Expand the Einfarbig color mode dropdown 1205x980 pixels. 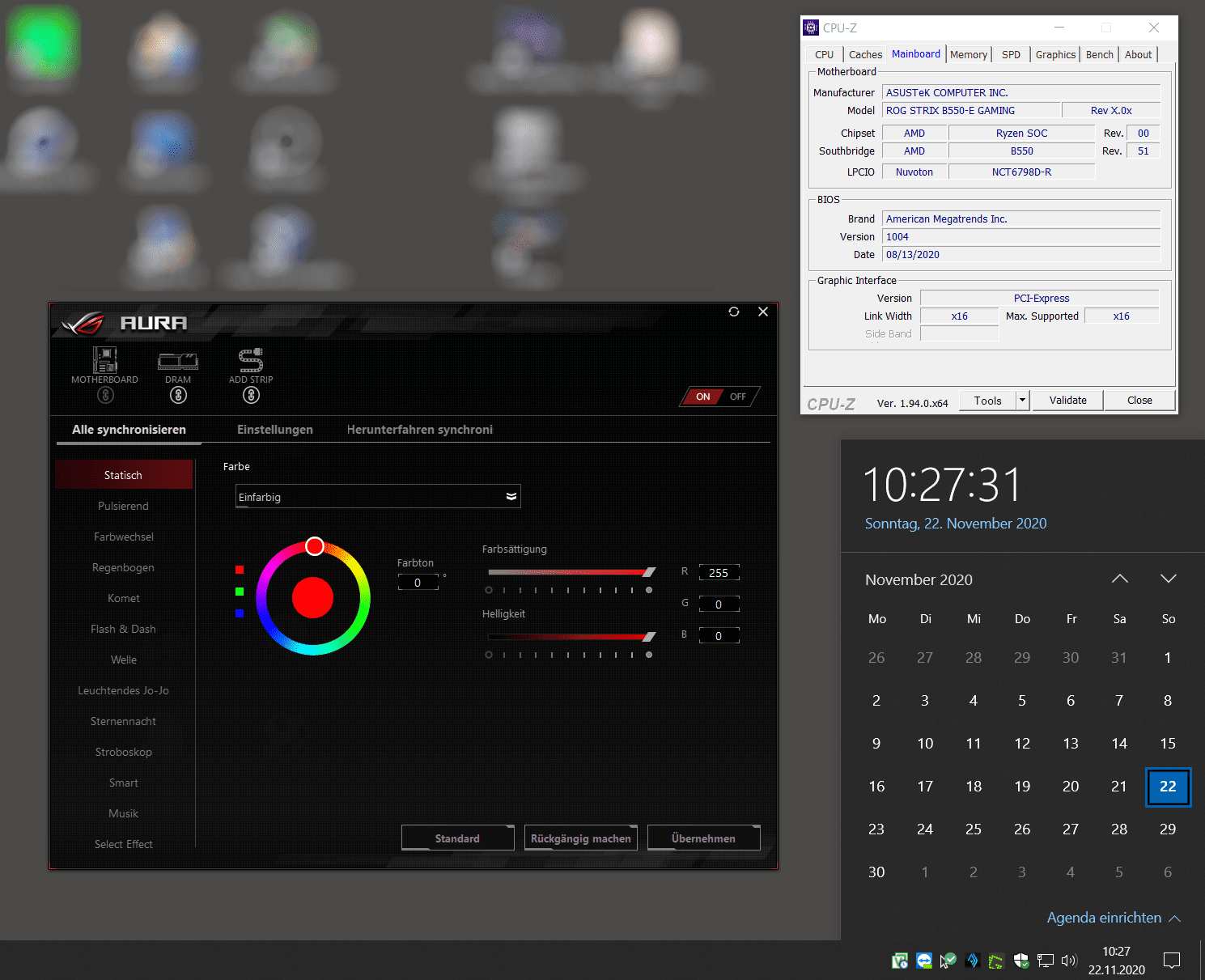tap(378, 496)
